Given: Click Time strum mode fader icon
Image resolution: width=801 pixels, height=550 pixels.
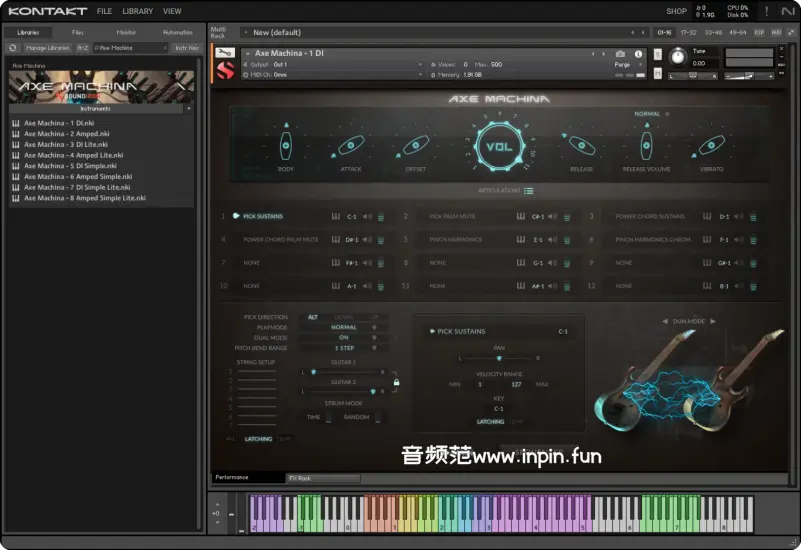Looking at the screenshot, I should tap(328, 417).
